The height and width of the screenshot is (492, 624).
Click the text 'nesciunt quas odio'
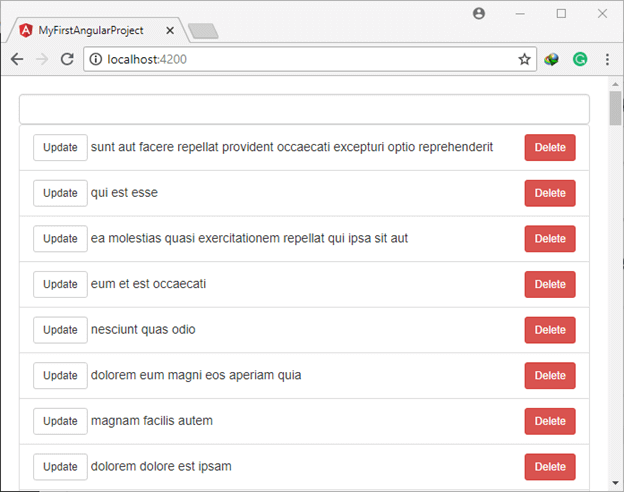143,330
